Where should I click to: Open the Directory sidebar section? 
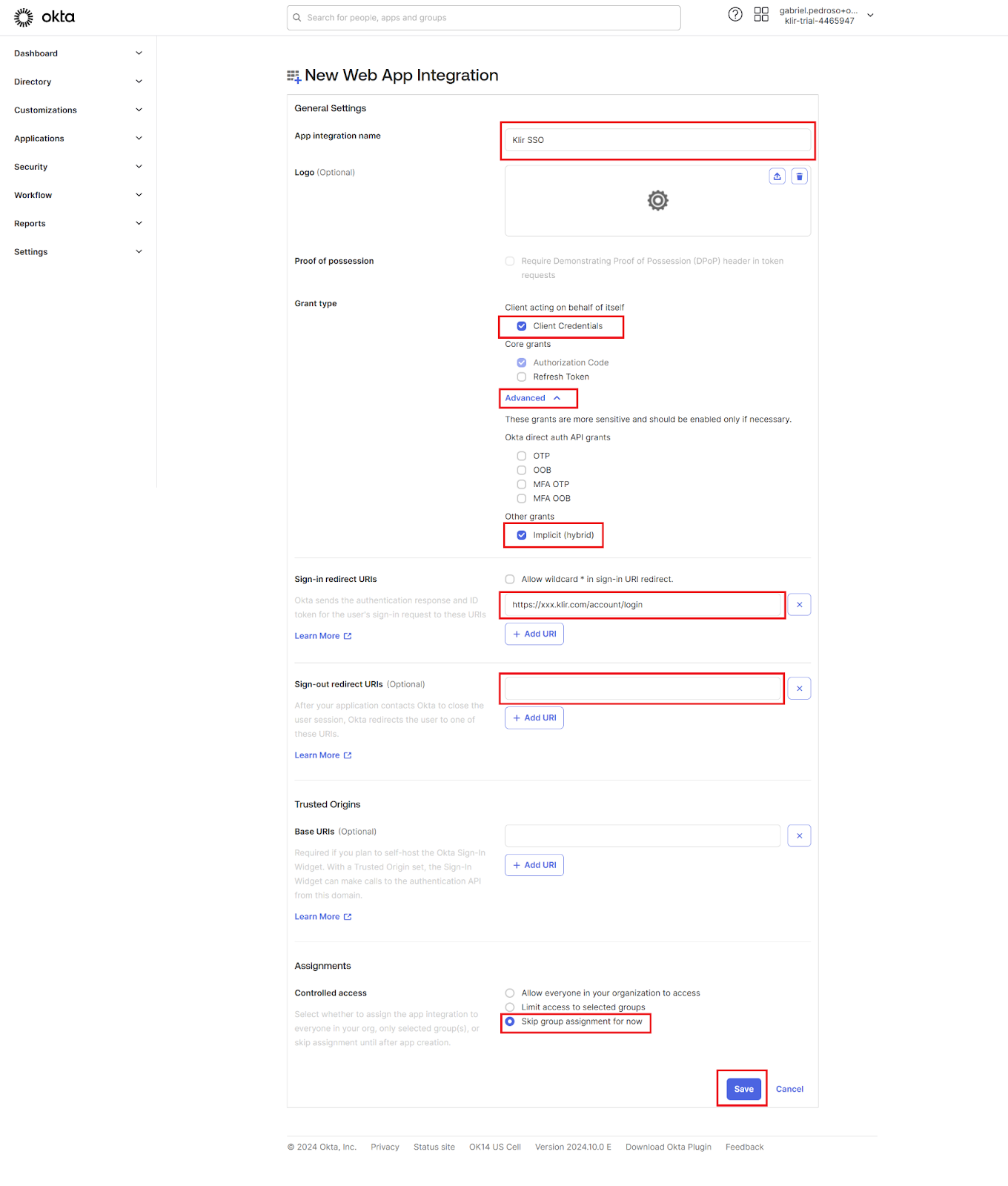pyautogui.click(x=77, y=82)
